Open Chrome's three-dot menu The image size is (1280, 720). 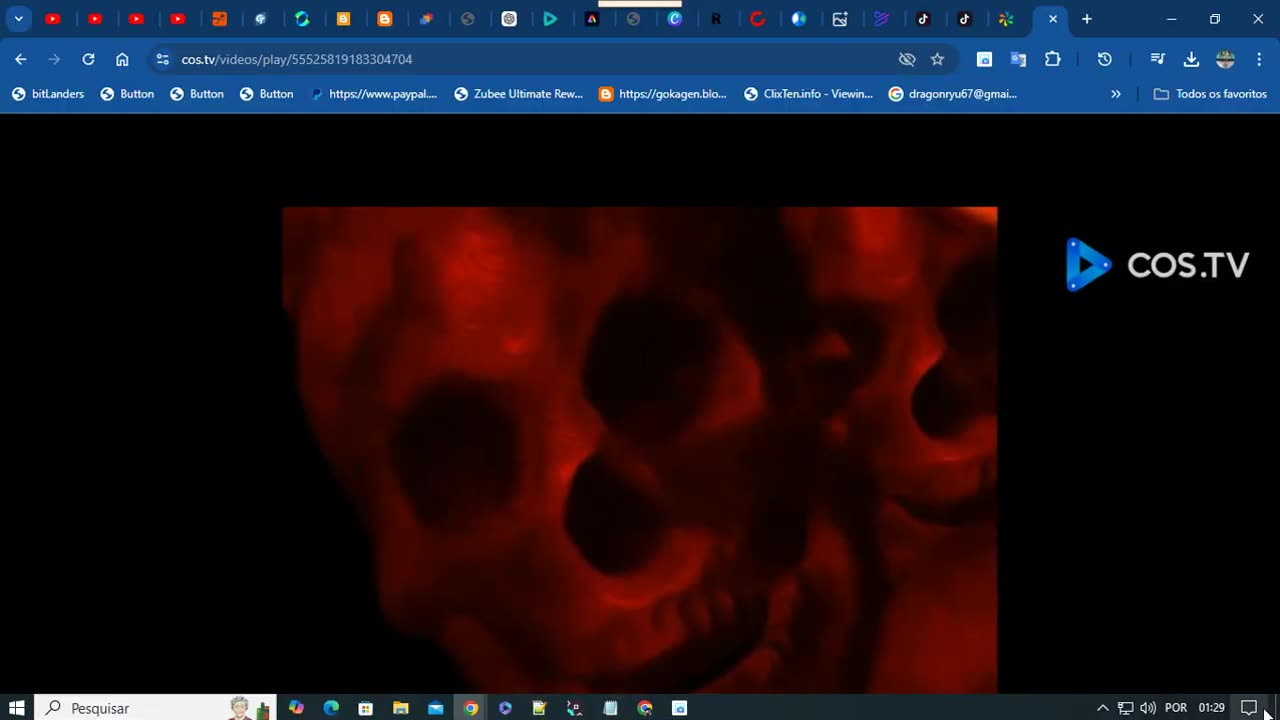[x=1259, y=59]
